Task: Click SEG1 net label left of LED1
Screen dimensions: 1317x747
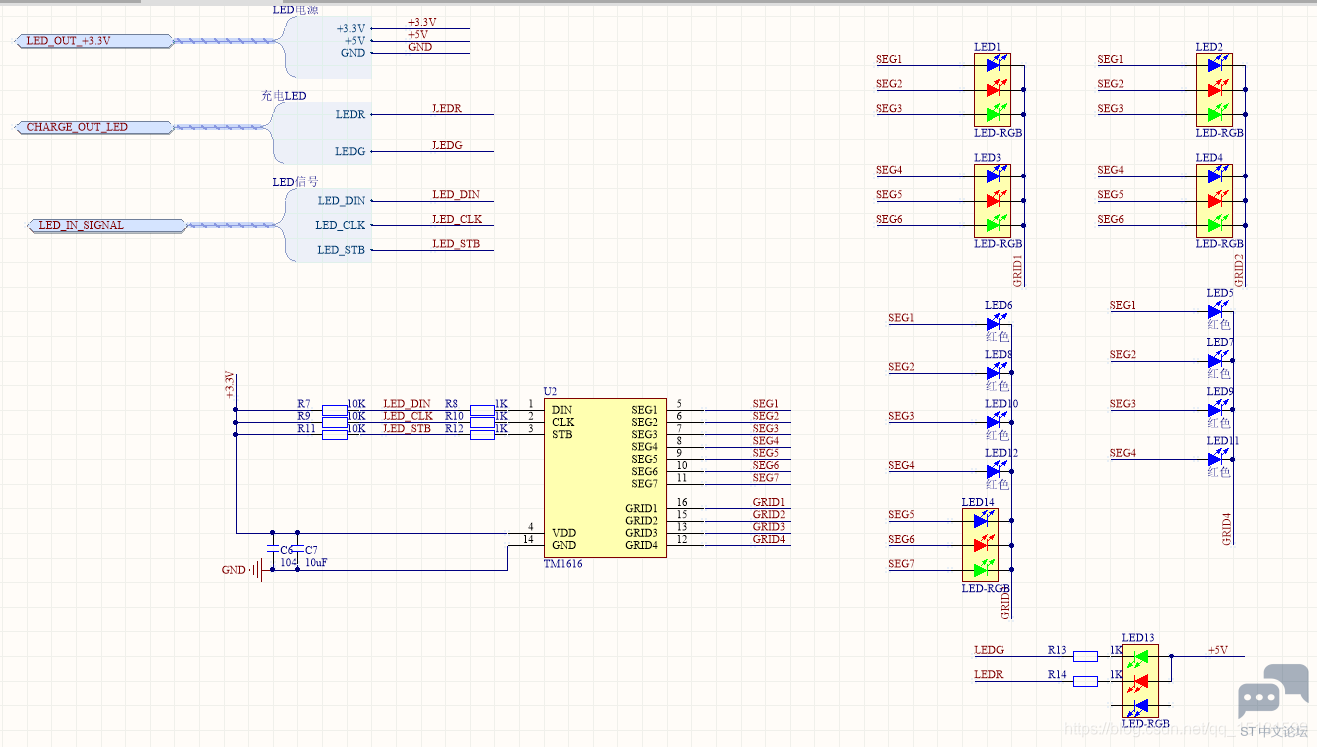Action: tap(889, 60)
